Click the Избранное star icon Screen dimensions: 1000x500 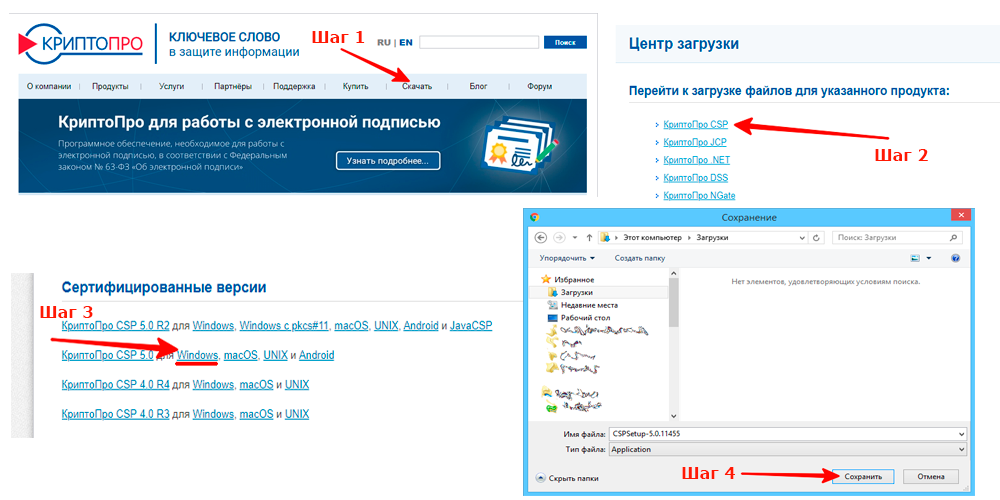tap(545, 279)
